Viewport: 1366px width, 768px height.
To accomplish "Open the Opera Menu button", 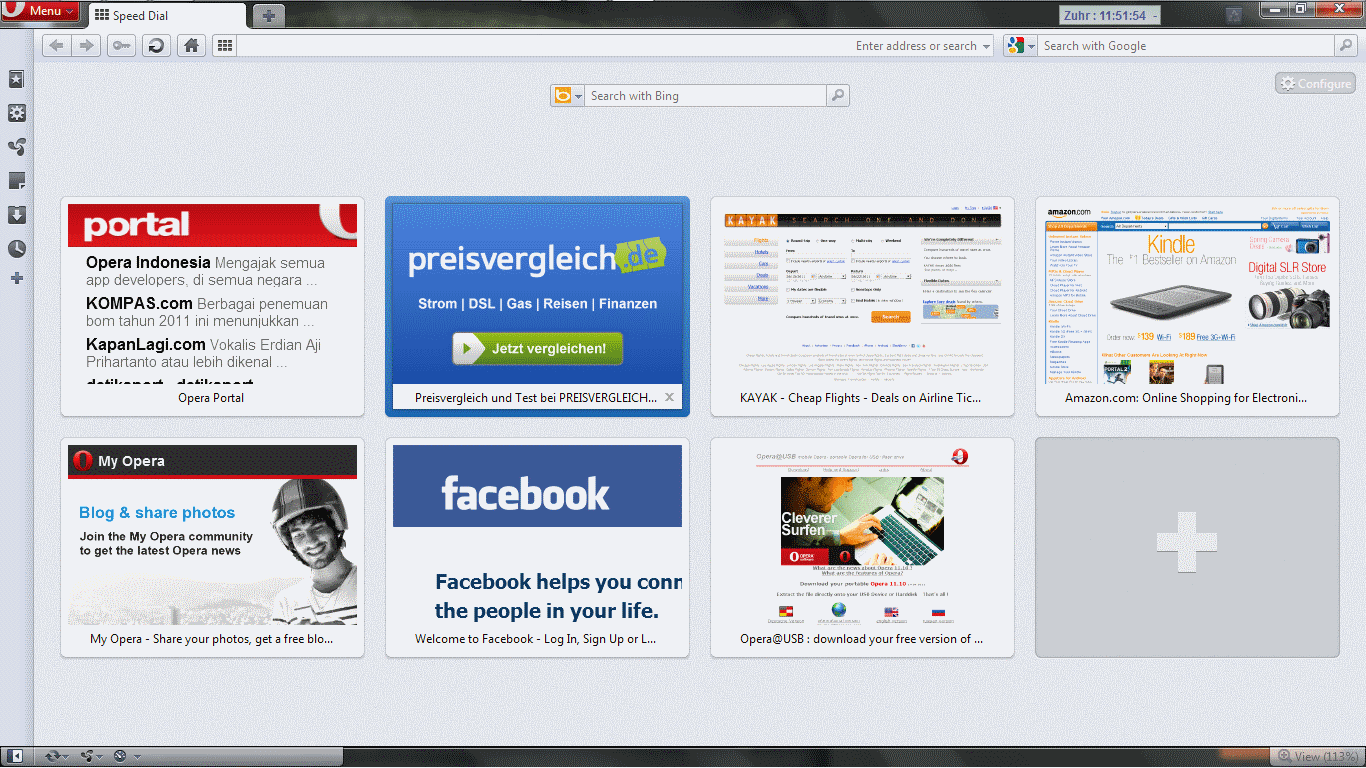I will (41, 11).
